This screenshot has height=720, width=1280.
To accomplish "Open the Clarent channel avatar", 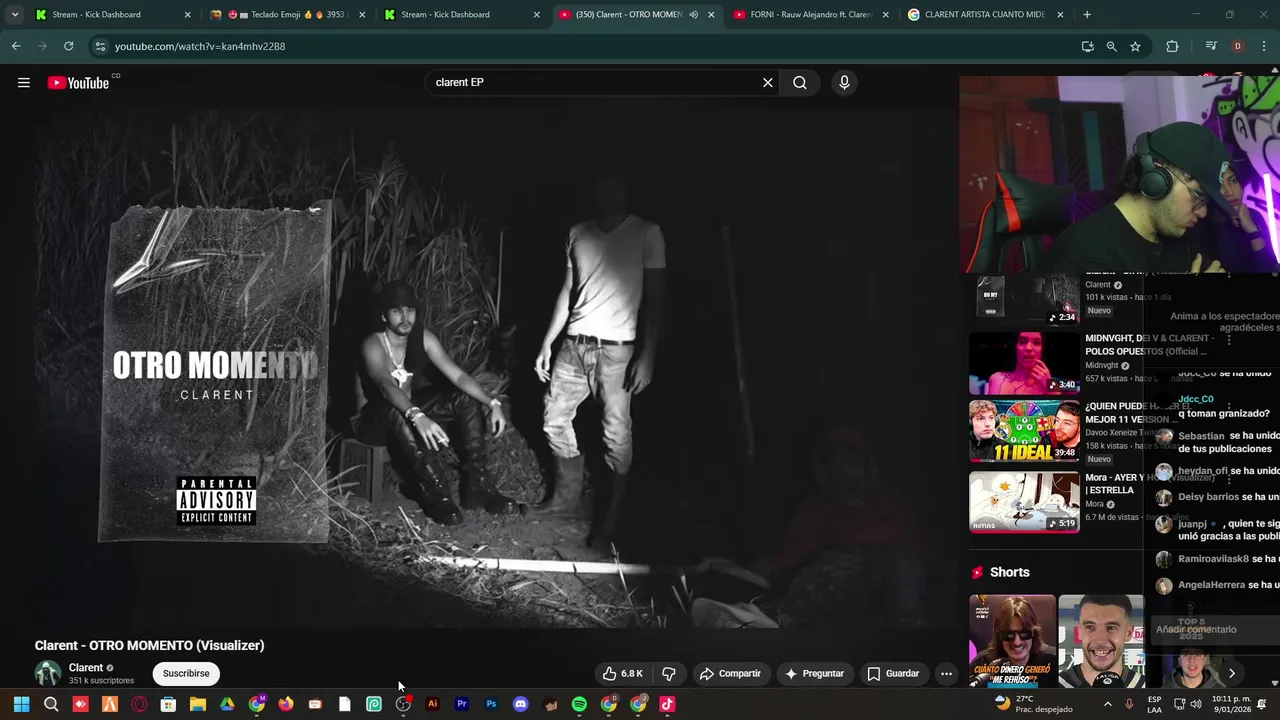I will 48,674.
